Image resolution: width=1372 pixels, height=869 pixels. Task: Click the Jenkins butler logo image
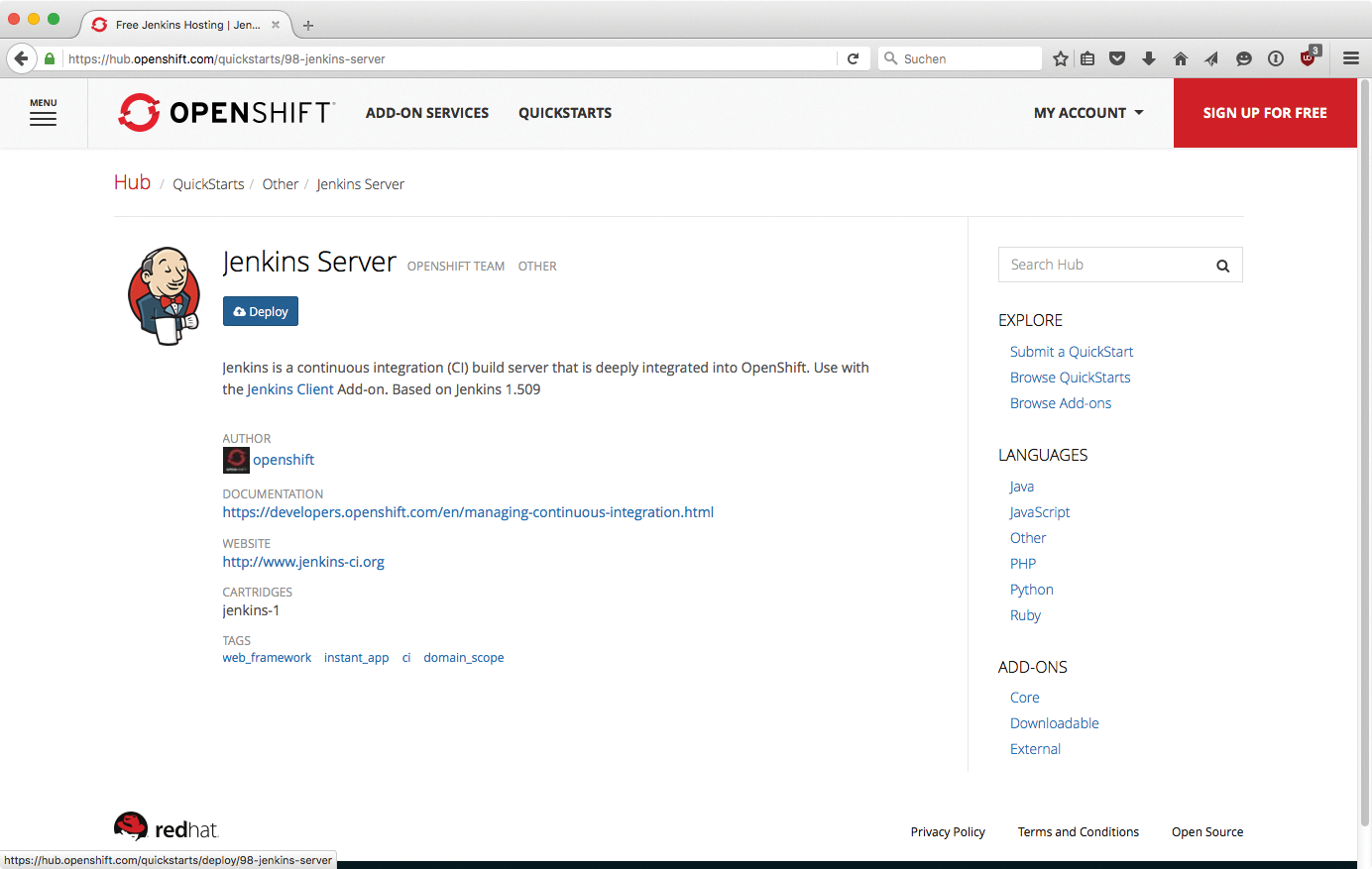165,296
